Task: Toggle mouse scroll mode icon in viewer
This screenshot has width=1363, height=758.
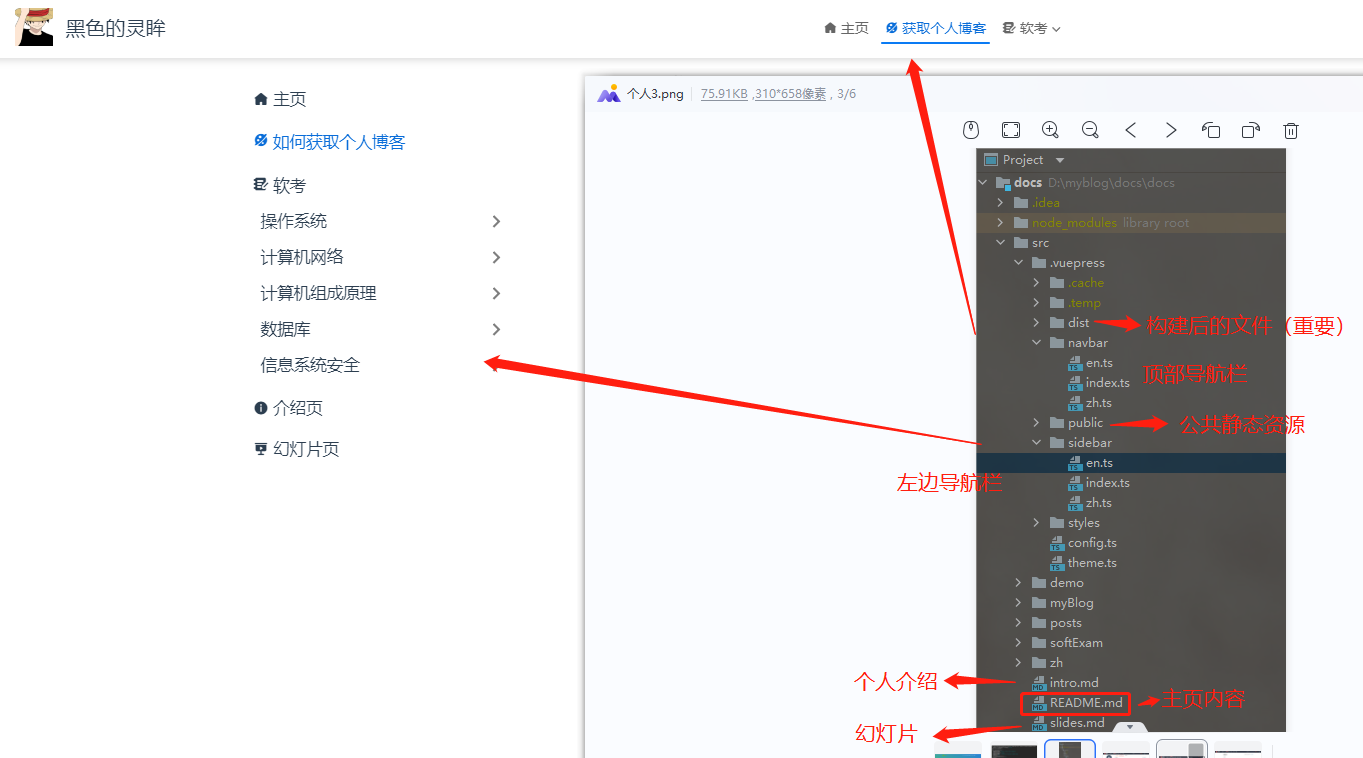Action: (x=970, y=130)
